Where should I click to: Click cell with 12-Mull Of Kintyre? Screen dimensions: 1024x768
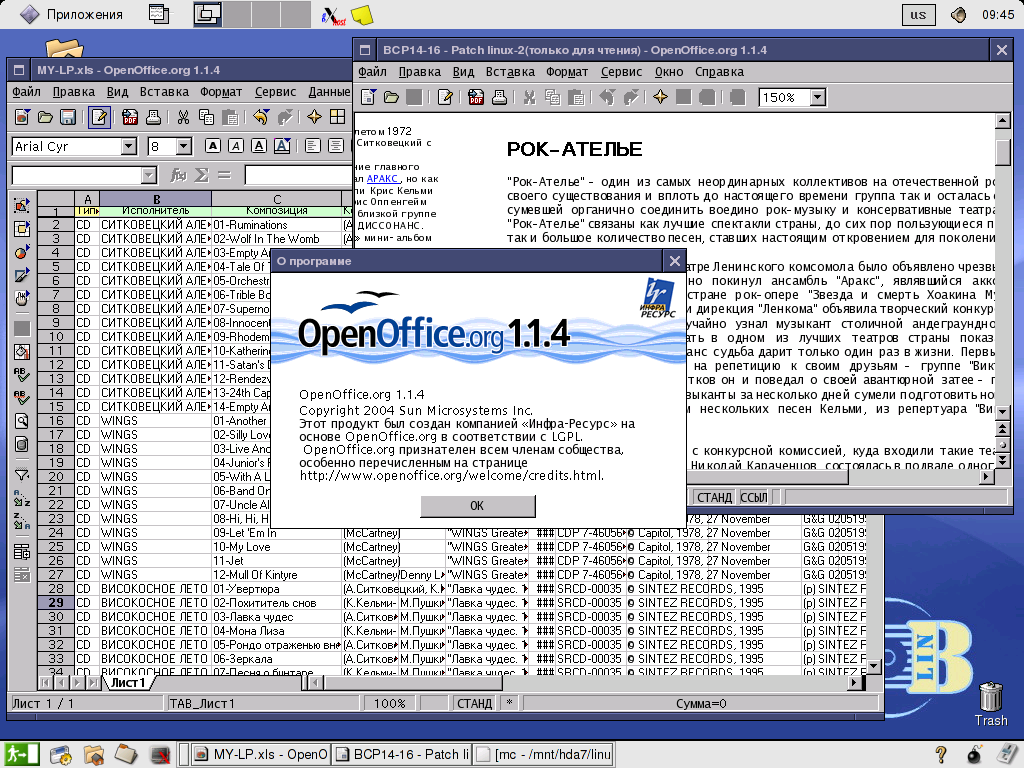coord(276,575)
